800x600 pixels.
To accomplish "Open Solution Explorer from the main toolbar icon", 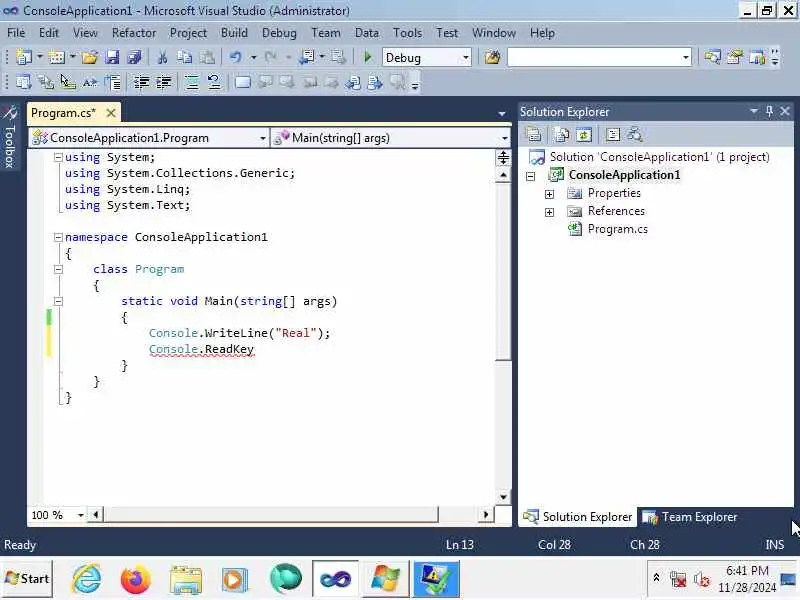I will tap(712, 57).
